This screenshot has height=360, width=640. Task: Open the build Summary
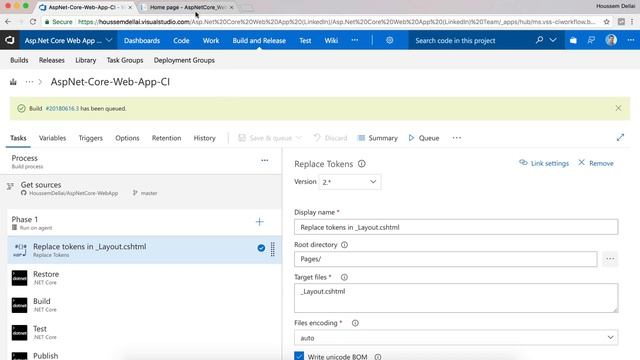(377, 138)
